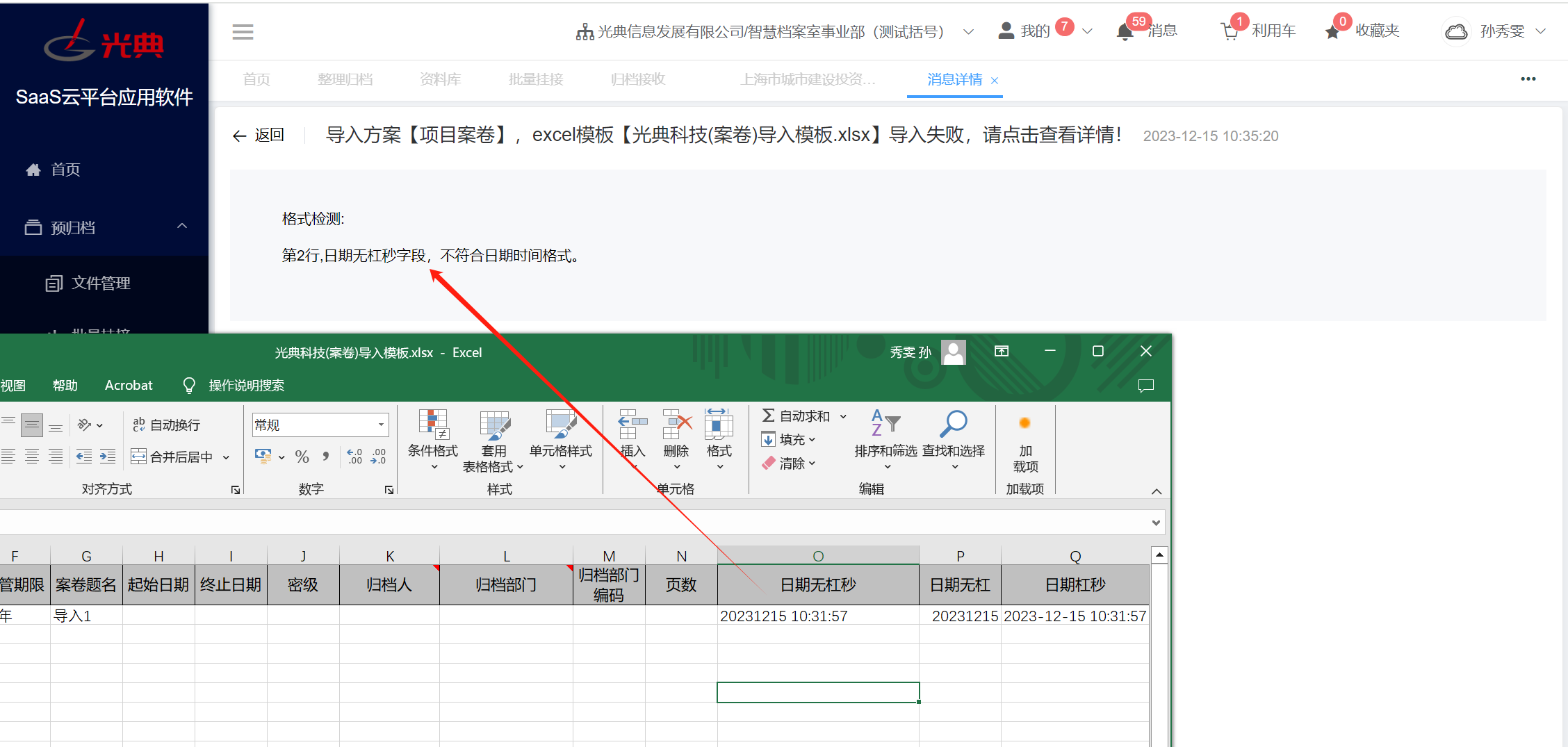Expand 自动求和 dropdown arrow
Viewport: 1568px width, 747px height.
843,416
